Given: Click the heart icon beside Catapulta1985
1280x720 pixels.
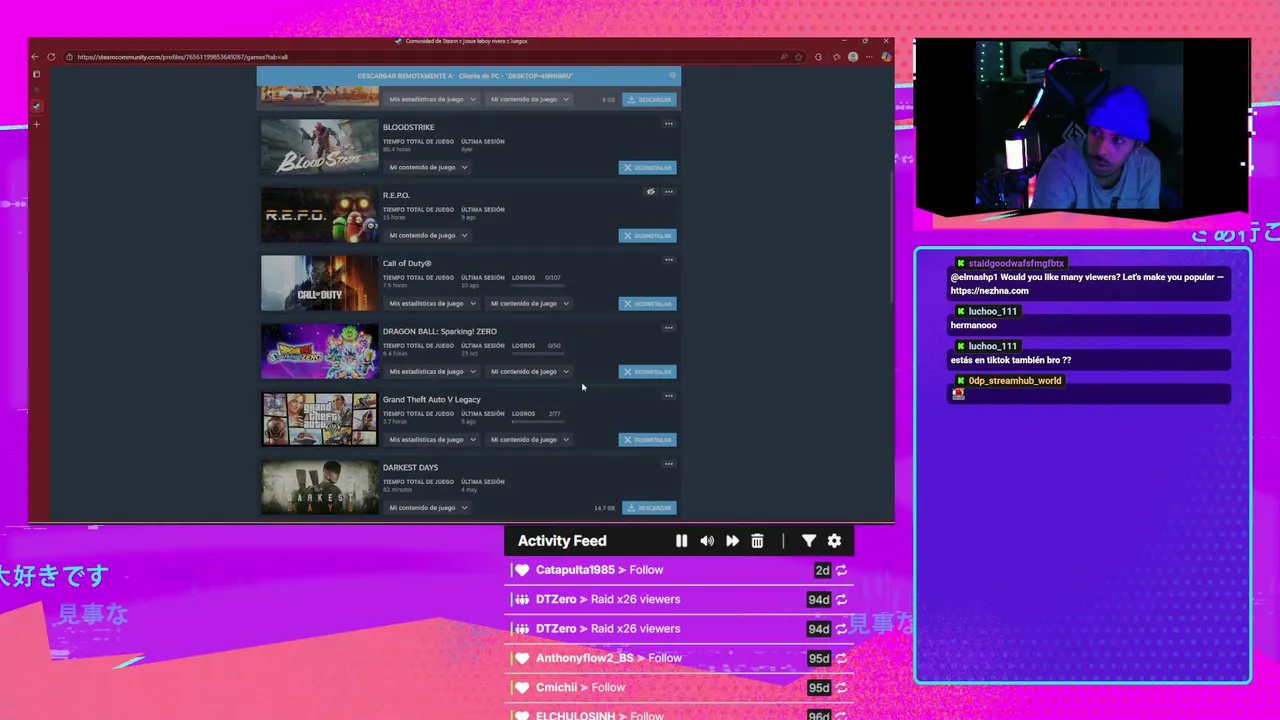Looking at the screenshot, I should tap(522, 570).
